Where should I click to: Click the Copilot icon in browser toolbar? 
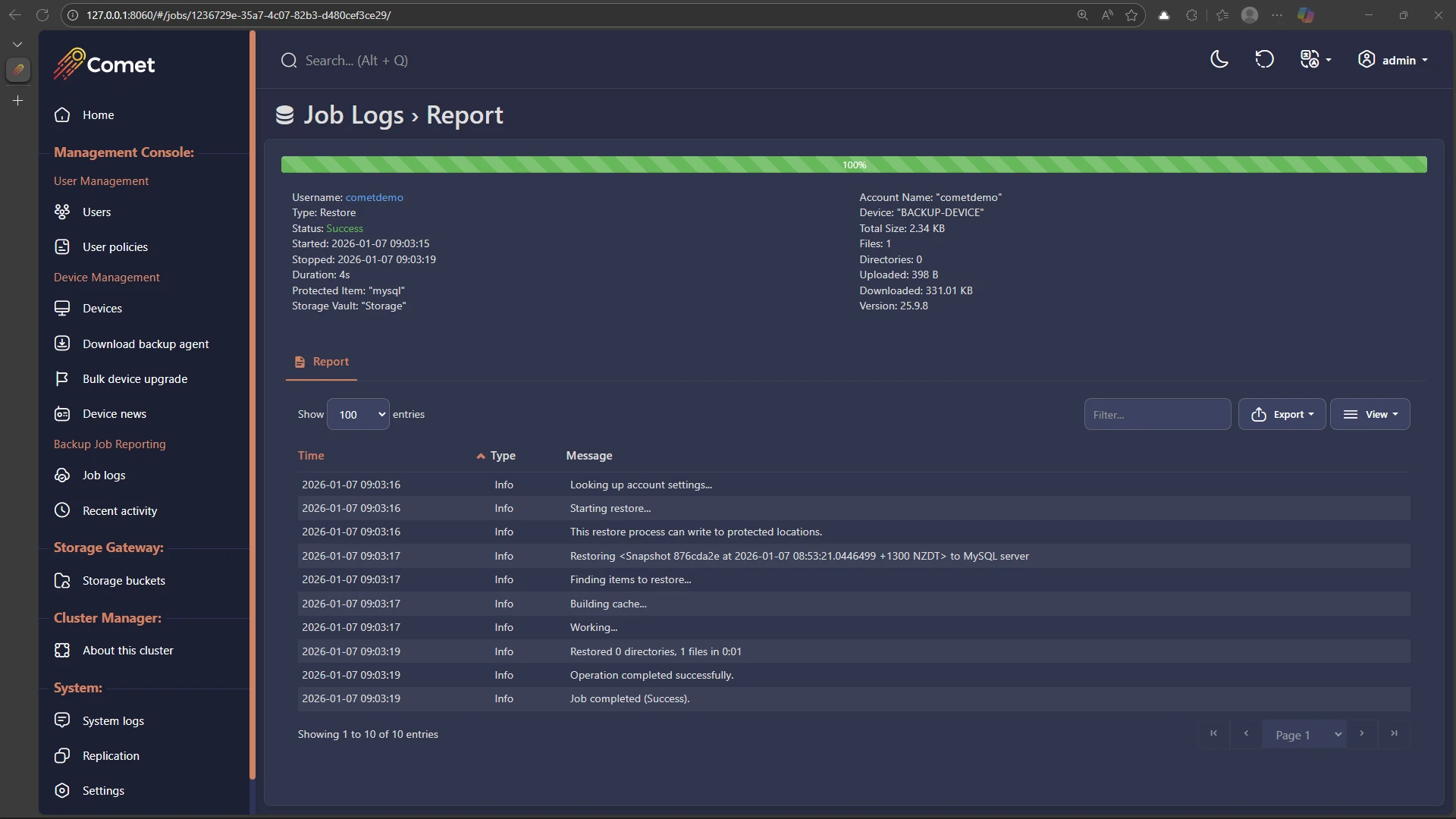tap(1305, 14)
